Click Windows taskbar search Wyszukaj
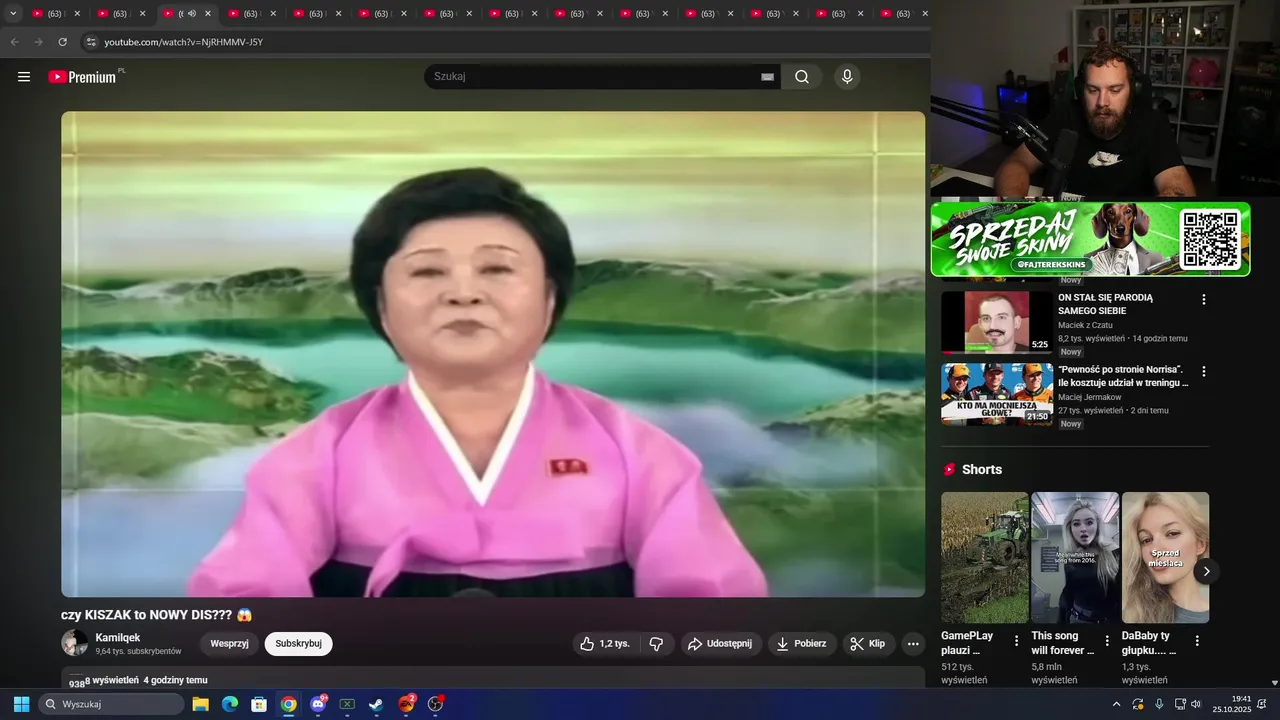This screenshot has width=1280, height=720. (x=111, y=704)
